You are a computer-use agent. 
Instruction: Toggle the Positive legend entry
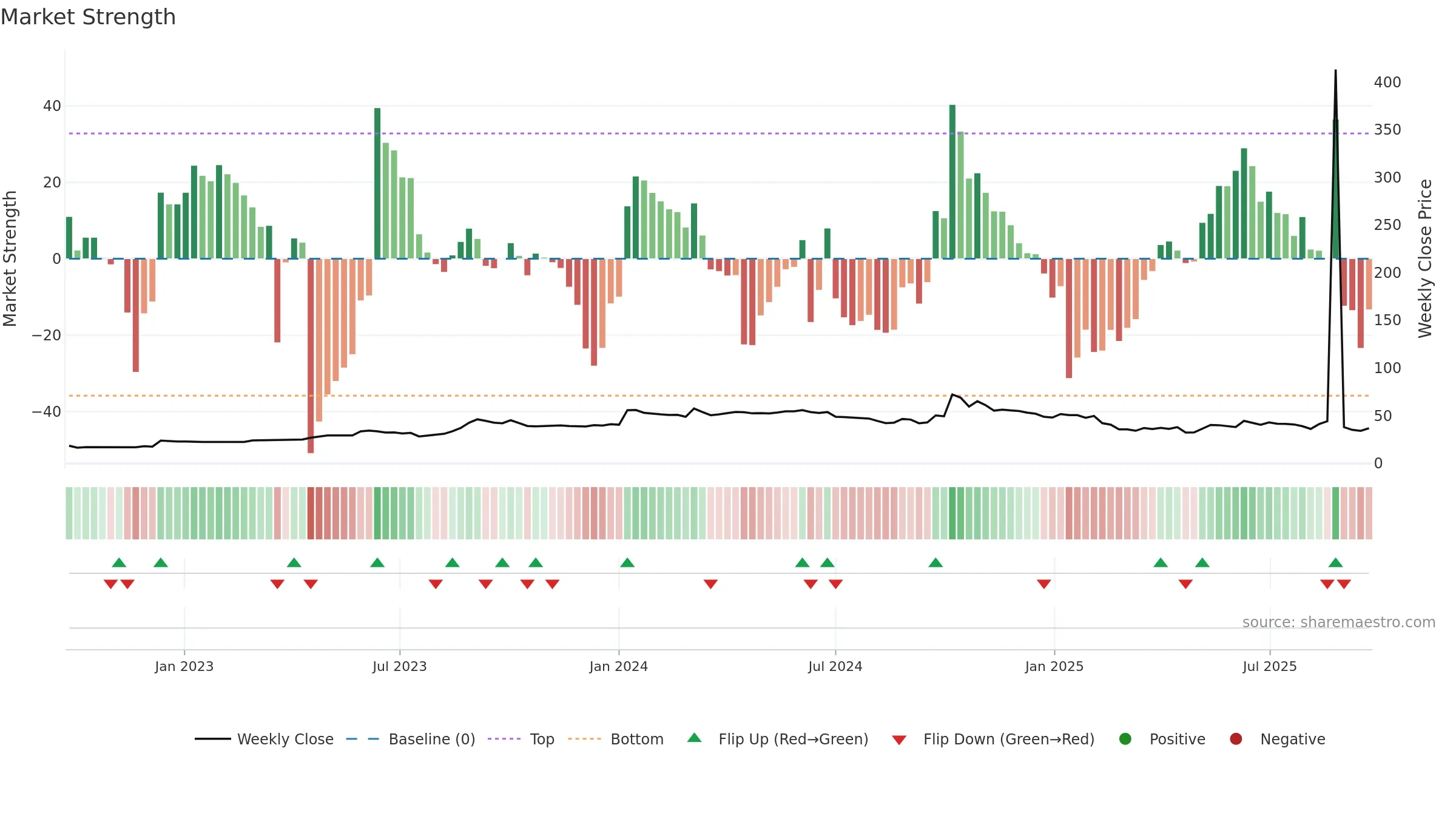[1162, 739]
